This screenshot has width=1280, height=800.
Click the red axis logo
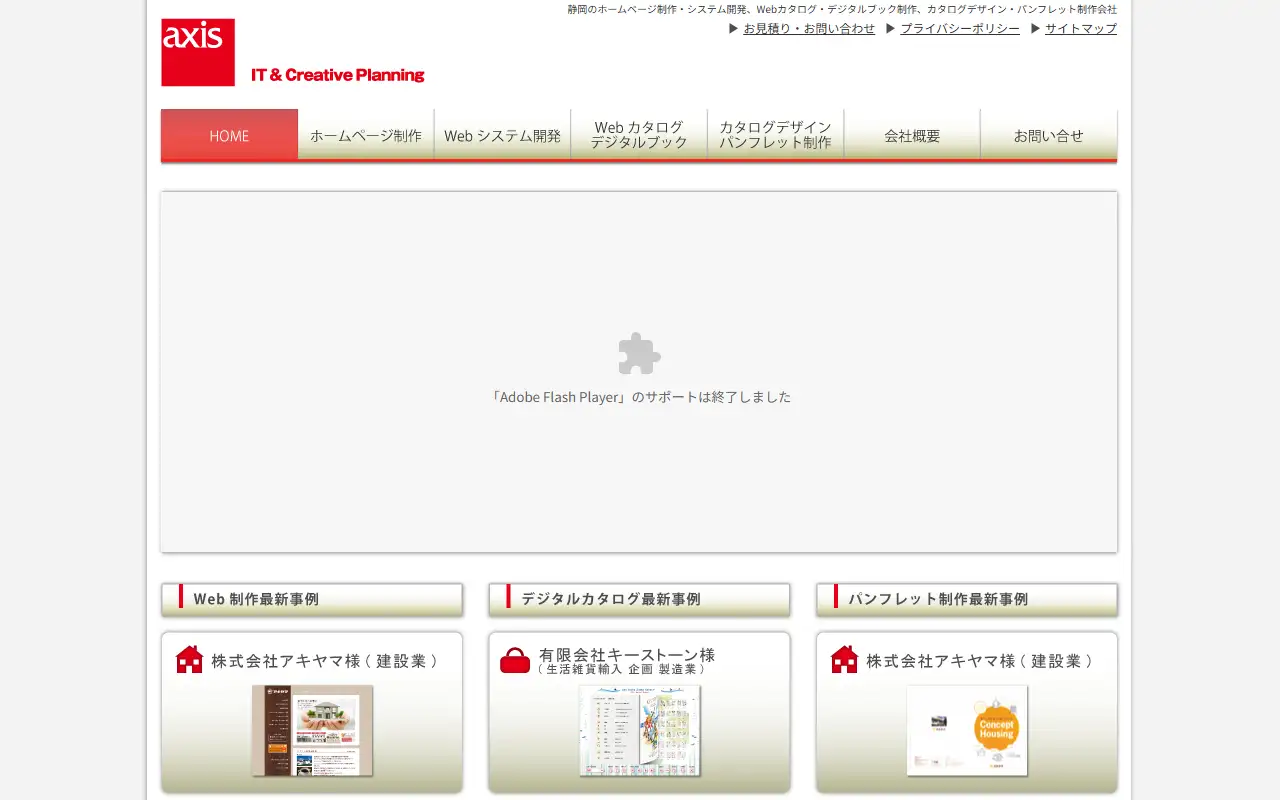click(198, 52)
